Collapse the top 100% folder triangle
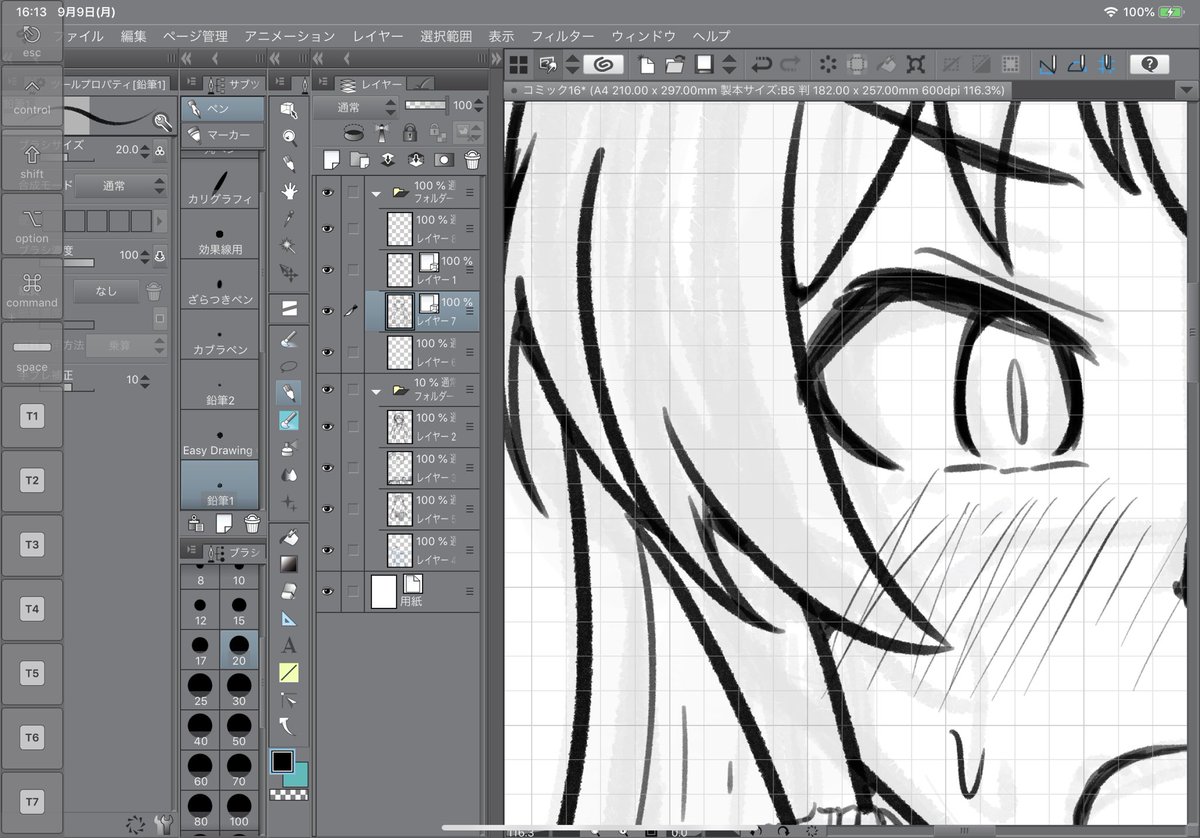This screenshot has width=1200, height=838. pos(377,193)
